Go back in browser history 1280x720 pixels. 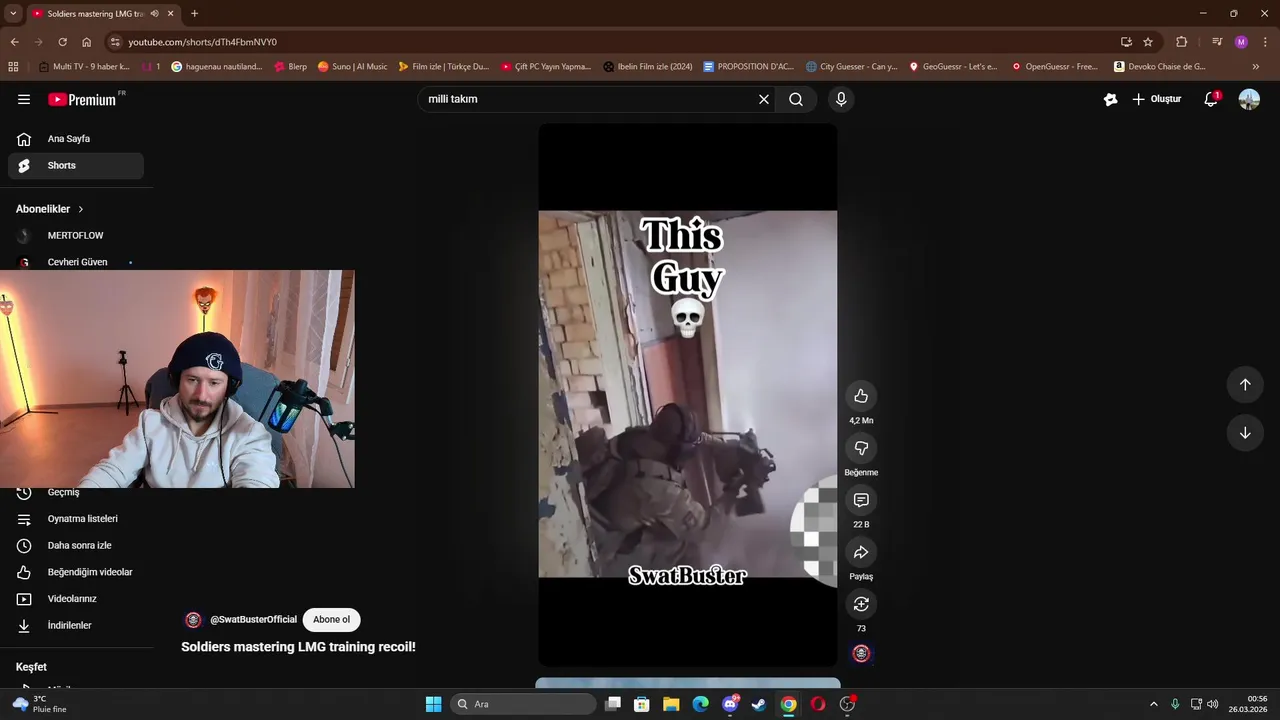coord(14,42)
